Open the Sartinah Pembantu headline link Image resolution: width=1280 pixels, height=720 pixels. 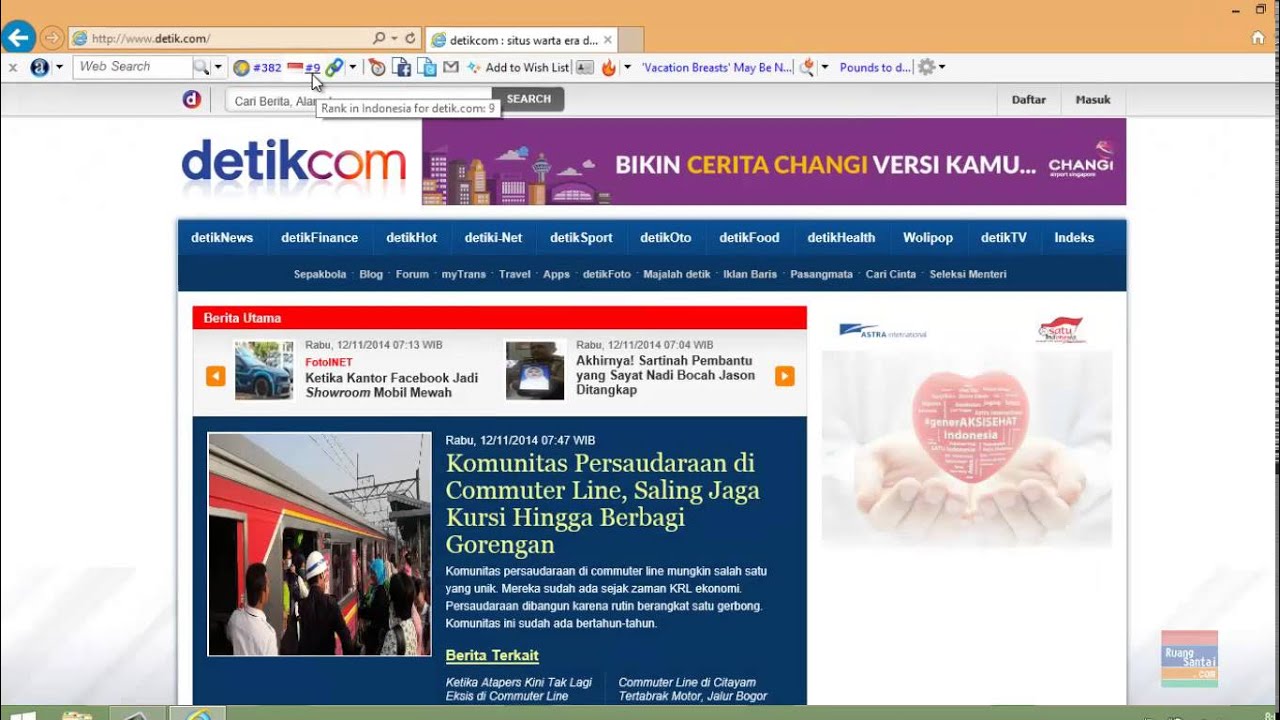click(x=664, y=375)
